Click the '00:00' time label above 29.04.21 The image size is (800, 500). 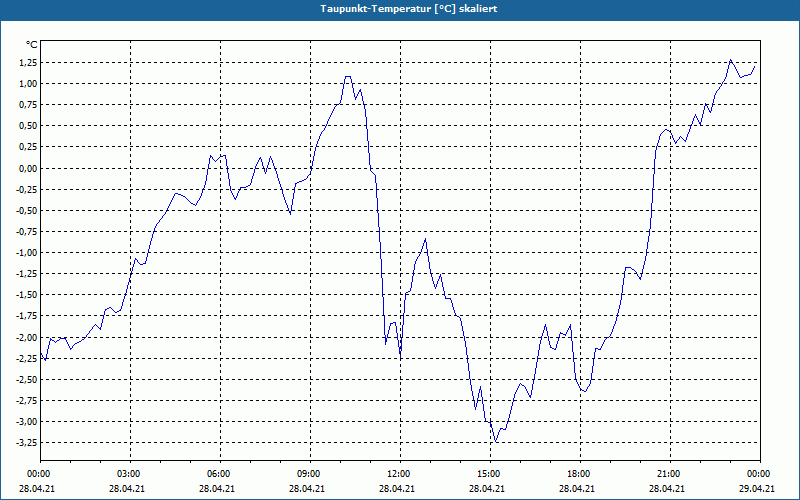click(x=760, y=473)
